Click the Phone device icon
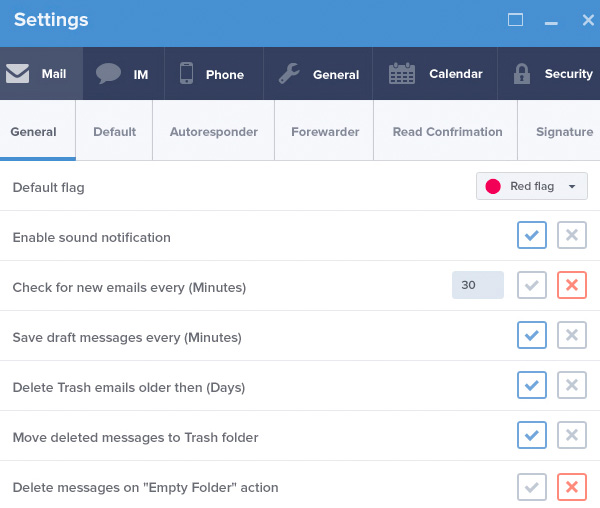Screen dimensions: 600x508 coord(186,74)
